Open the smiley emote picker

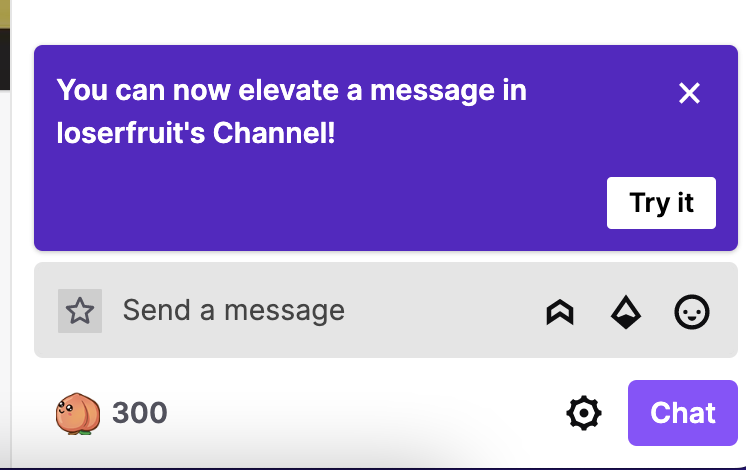(692, 313)
